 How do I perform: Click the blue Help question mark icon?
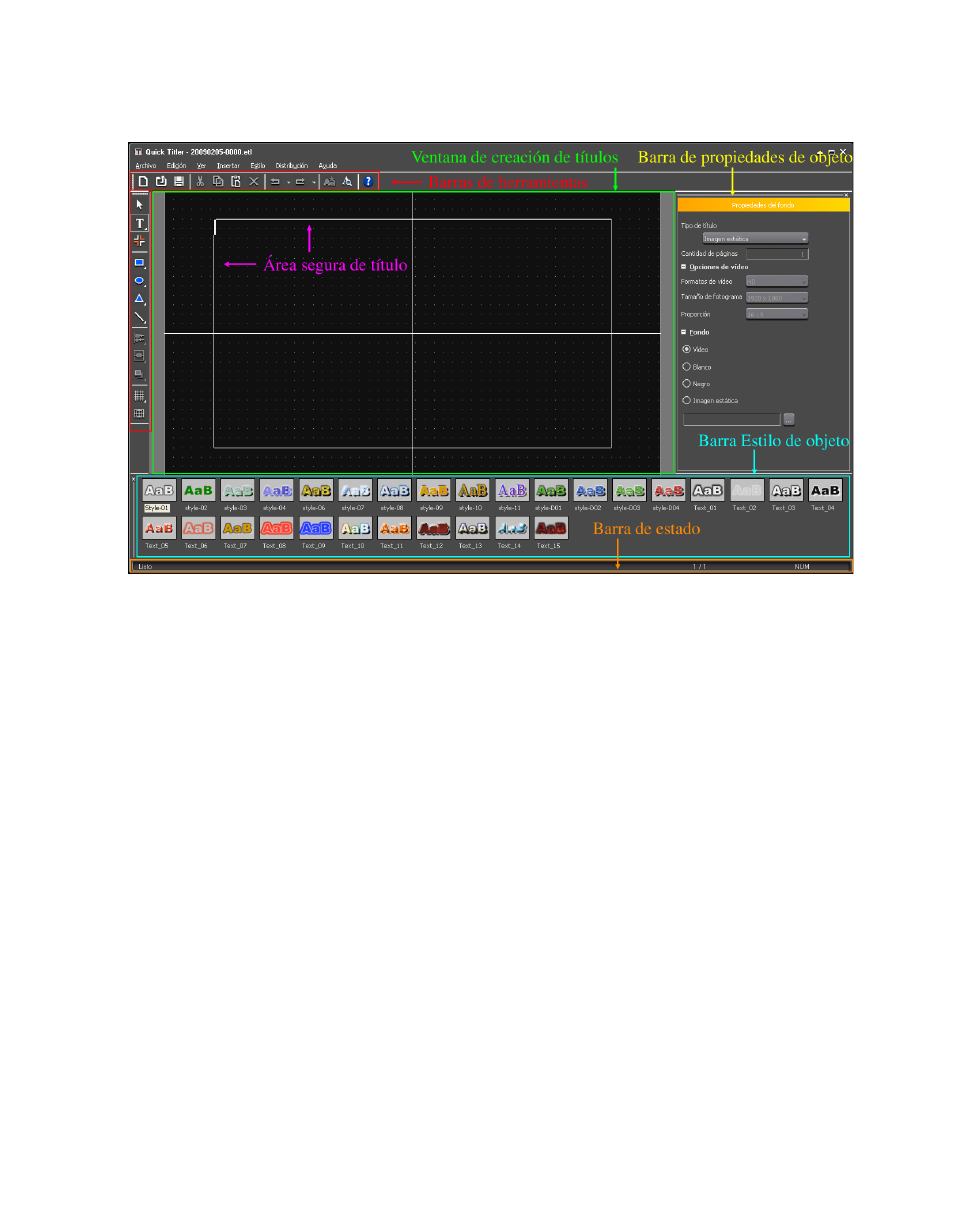(369, 182)
